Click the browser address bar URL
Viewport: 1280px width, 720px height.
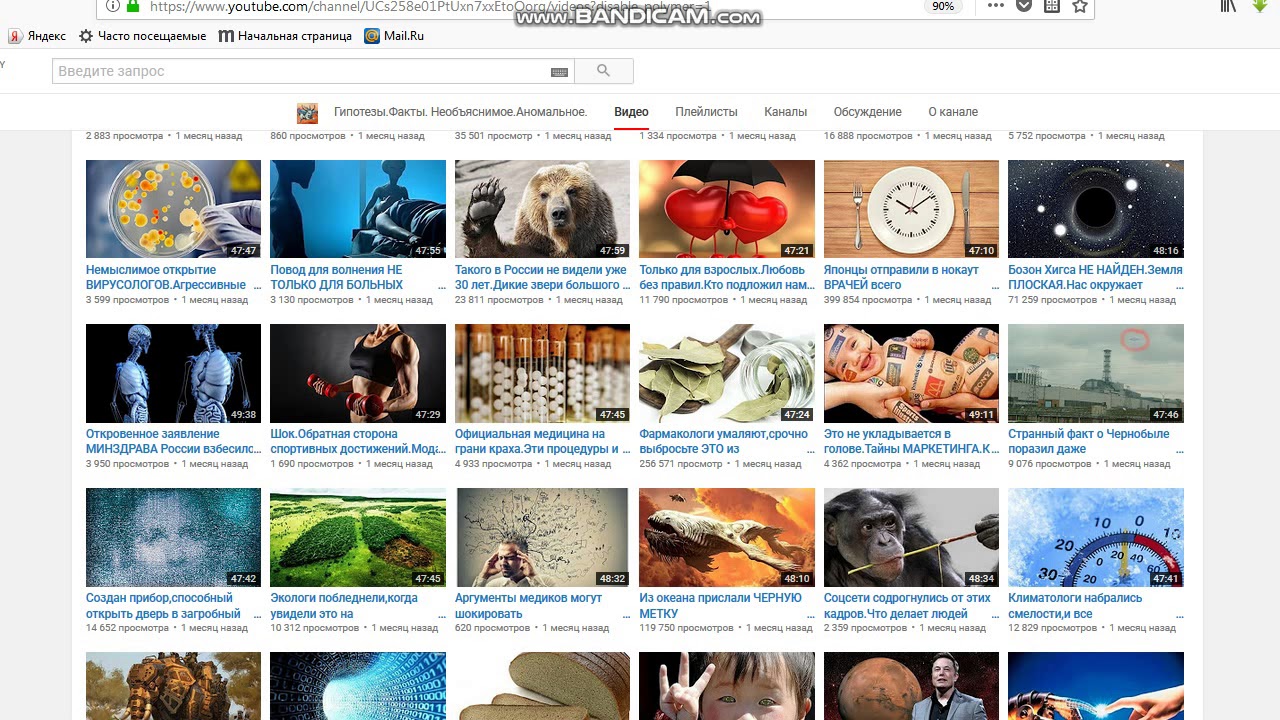click(430, 6)
